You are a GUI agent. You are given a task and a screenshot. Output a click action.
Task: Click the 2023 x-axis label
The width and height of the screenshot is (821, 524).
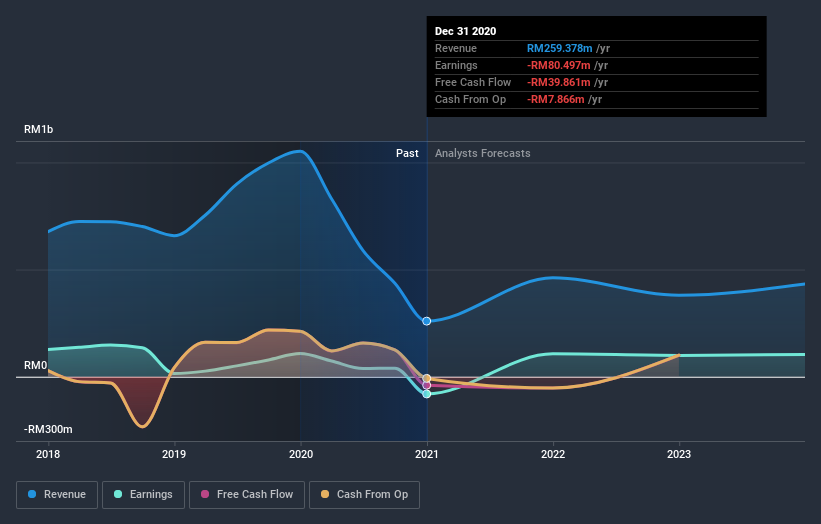tap(679, 454)
